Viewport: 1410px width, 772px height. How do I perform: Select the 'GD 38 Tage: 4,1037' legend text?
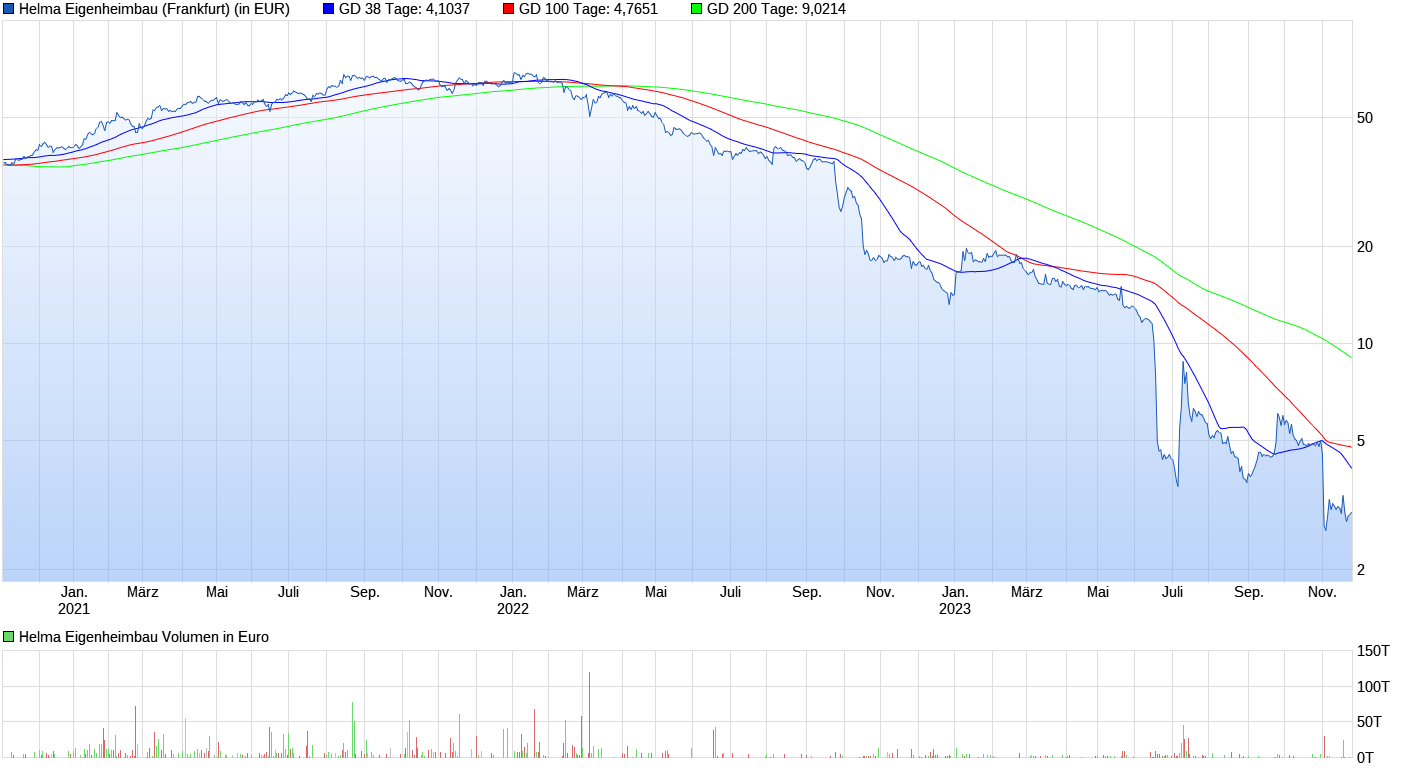[x=405, y=9]
